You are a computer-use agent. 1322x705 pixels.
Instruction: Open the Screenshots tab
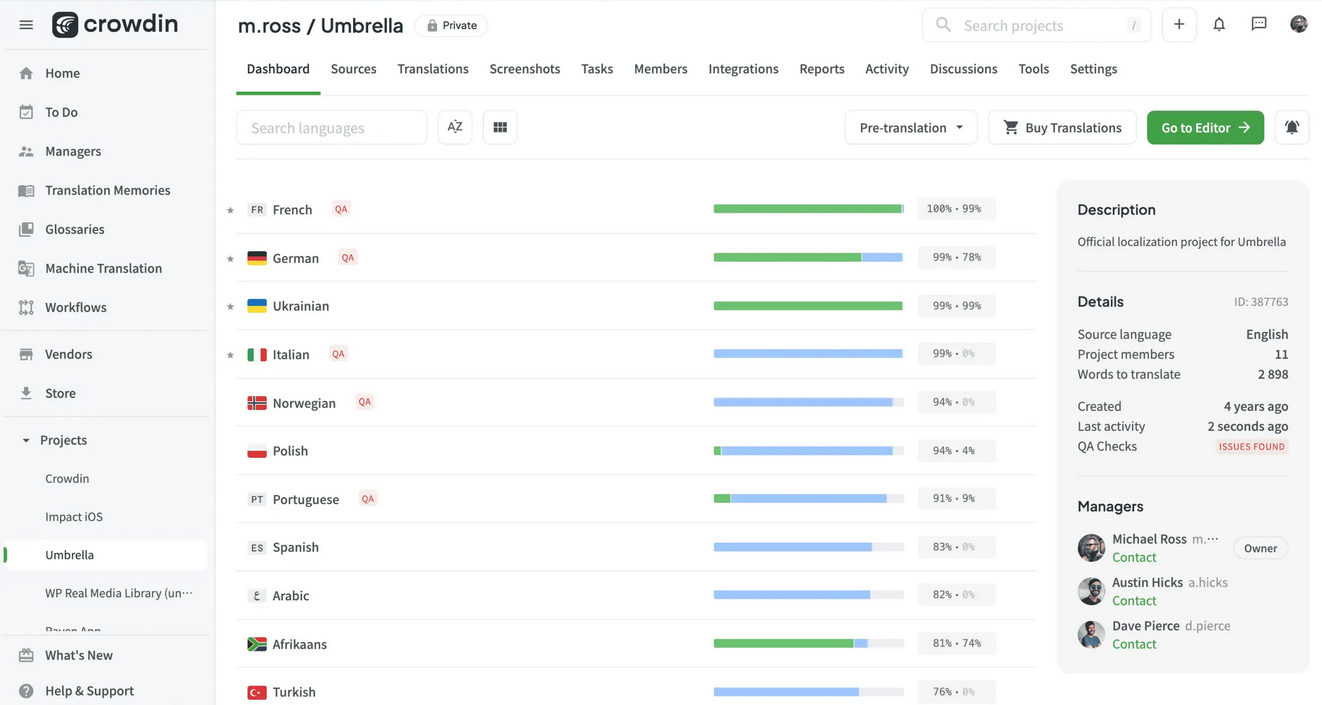pos(525,69)
